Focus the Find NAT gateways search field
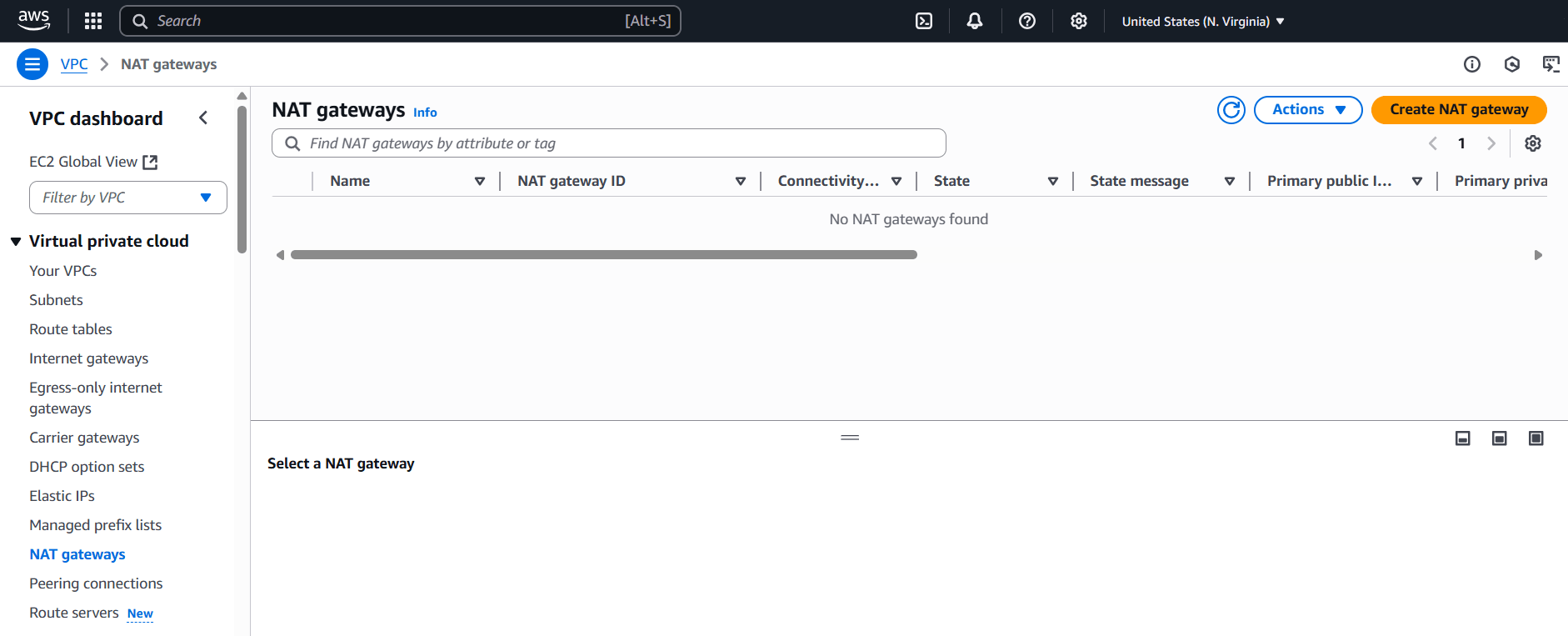1568x636 pixels. coord(617,143)
